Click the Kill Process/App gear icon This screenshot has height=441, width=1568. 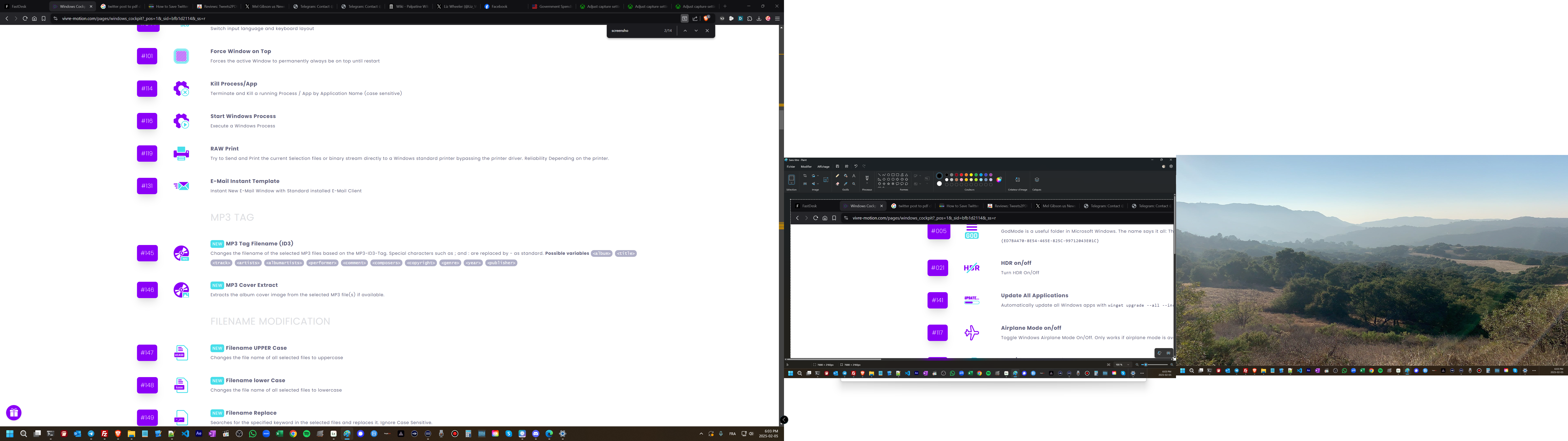point(181,88)
